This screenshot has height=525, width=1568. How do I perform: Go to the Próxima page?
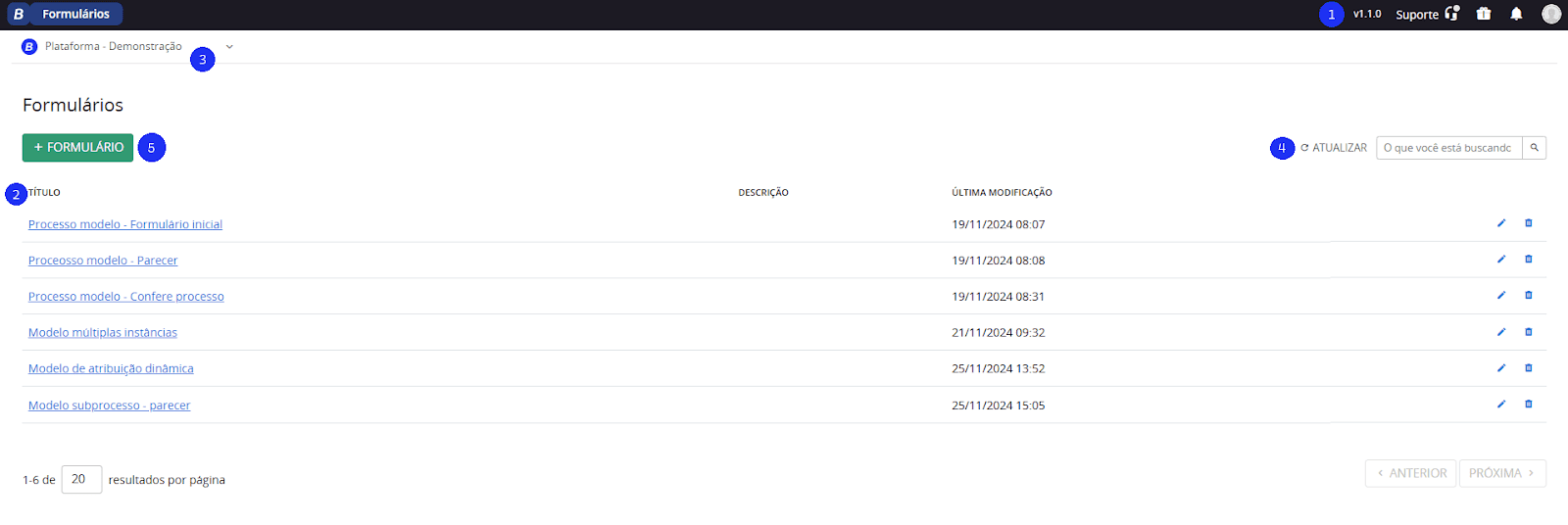1501,473
